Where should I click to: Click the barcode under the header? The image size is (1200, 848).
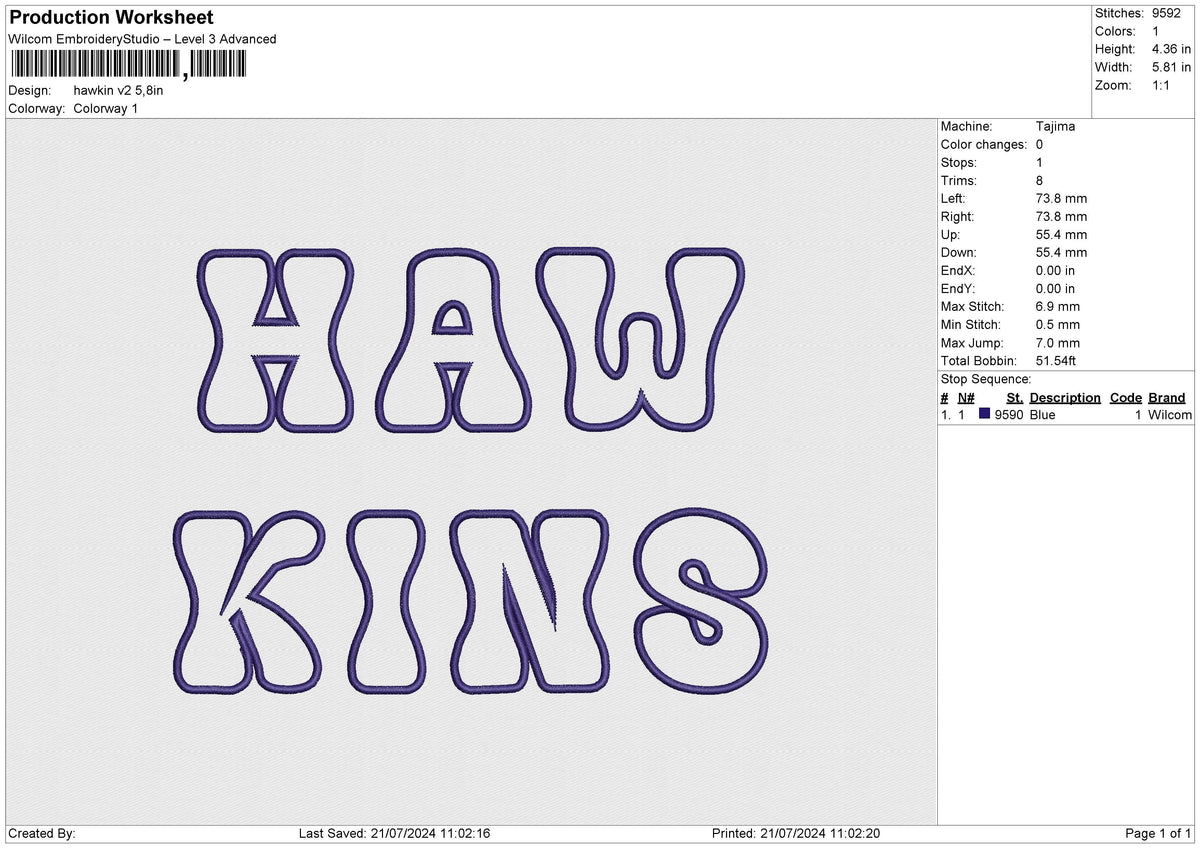tap(127, 65)
